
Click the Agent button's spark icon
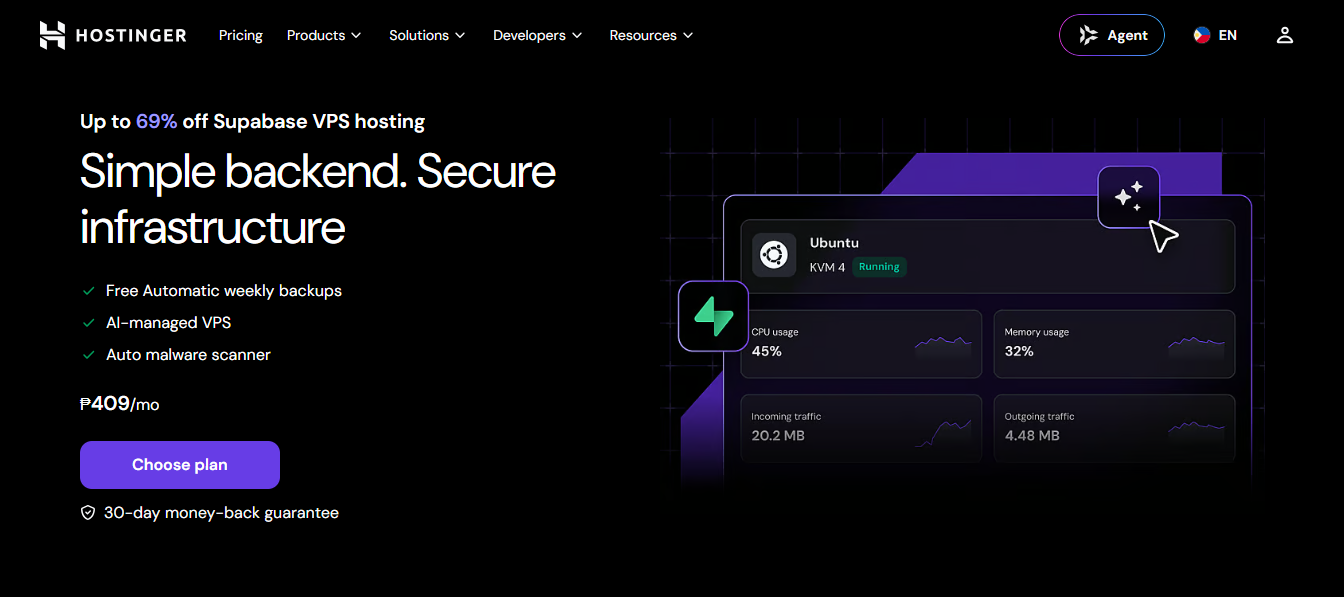pyautogui.click(x=1088, y=35)
